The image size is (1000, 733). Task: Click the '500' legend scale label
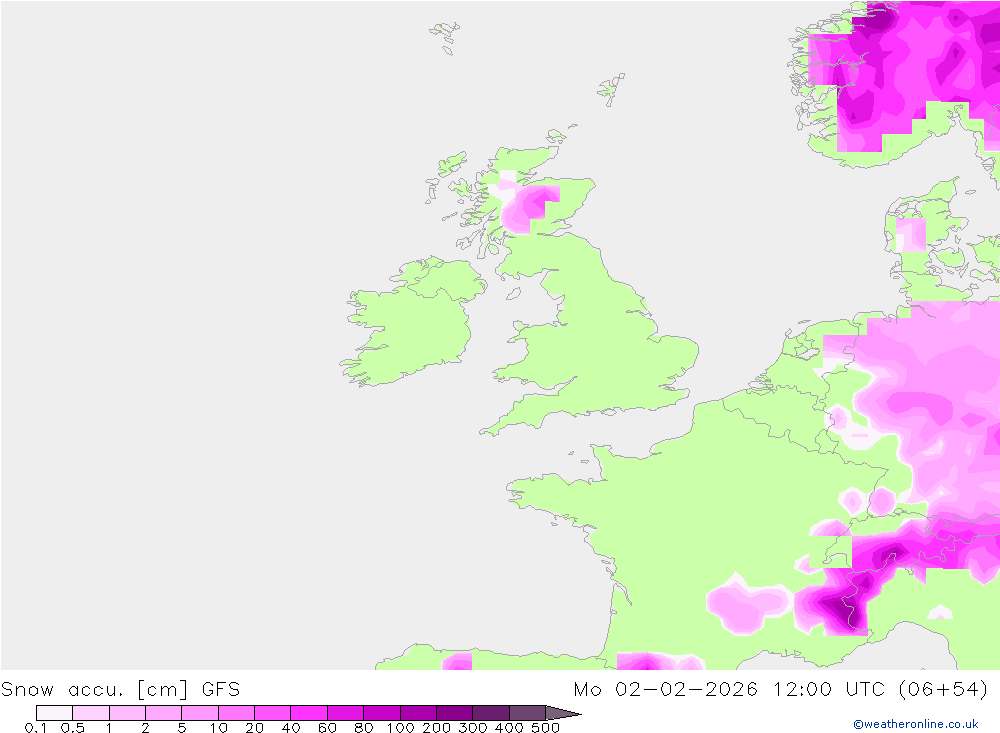546,728
